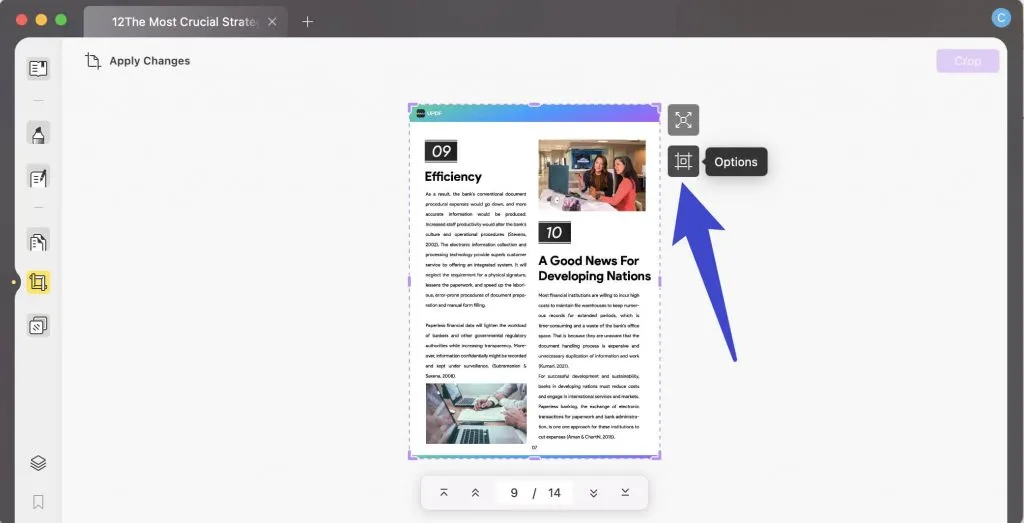Image resolution: width=1024 pixels, height=523 pixels.
Task: Open the Bookmark panel
Action: click(38, 502)
